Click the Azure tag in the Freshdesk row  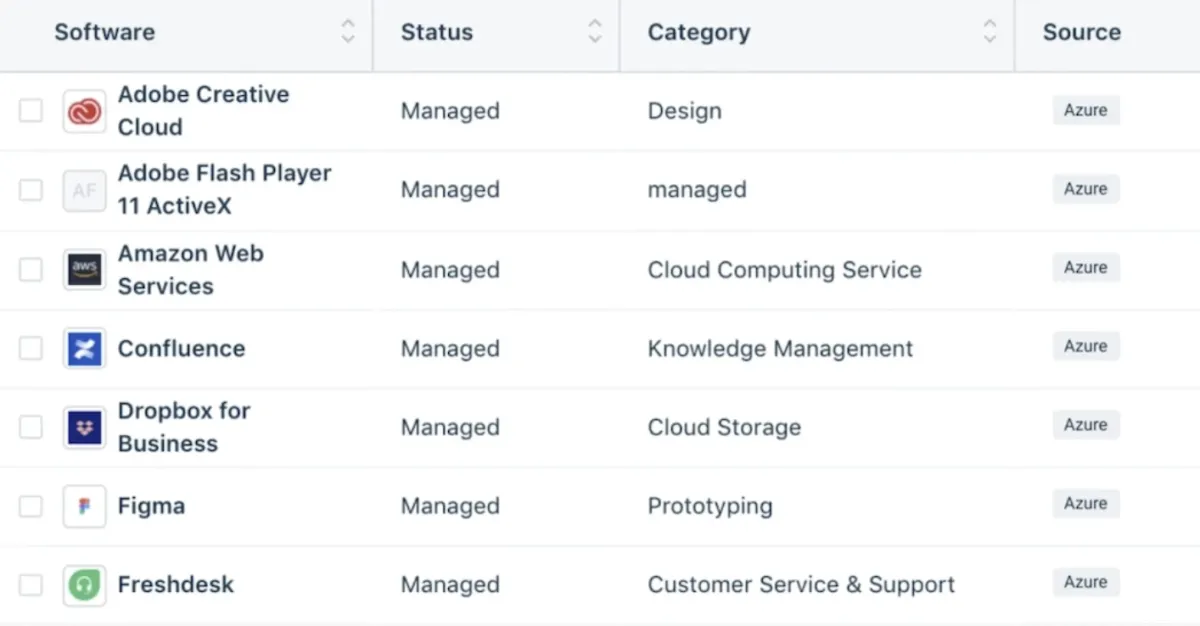(1085, 582)
